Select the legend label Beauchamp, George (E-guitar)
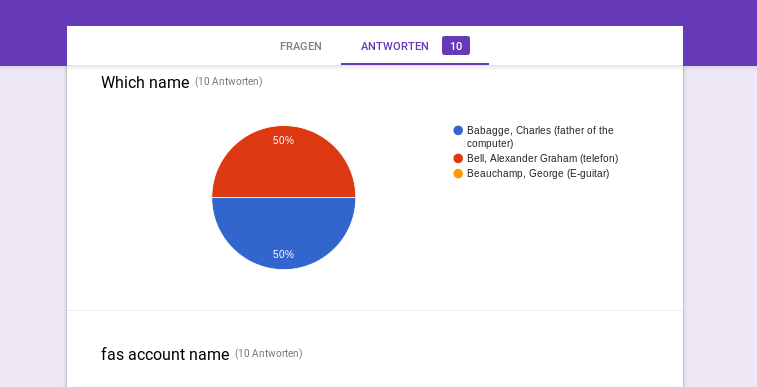 [x=538, y=173]
